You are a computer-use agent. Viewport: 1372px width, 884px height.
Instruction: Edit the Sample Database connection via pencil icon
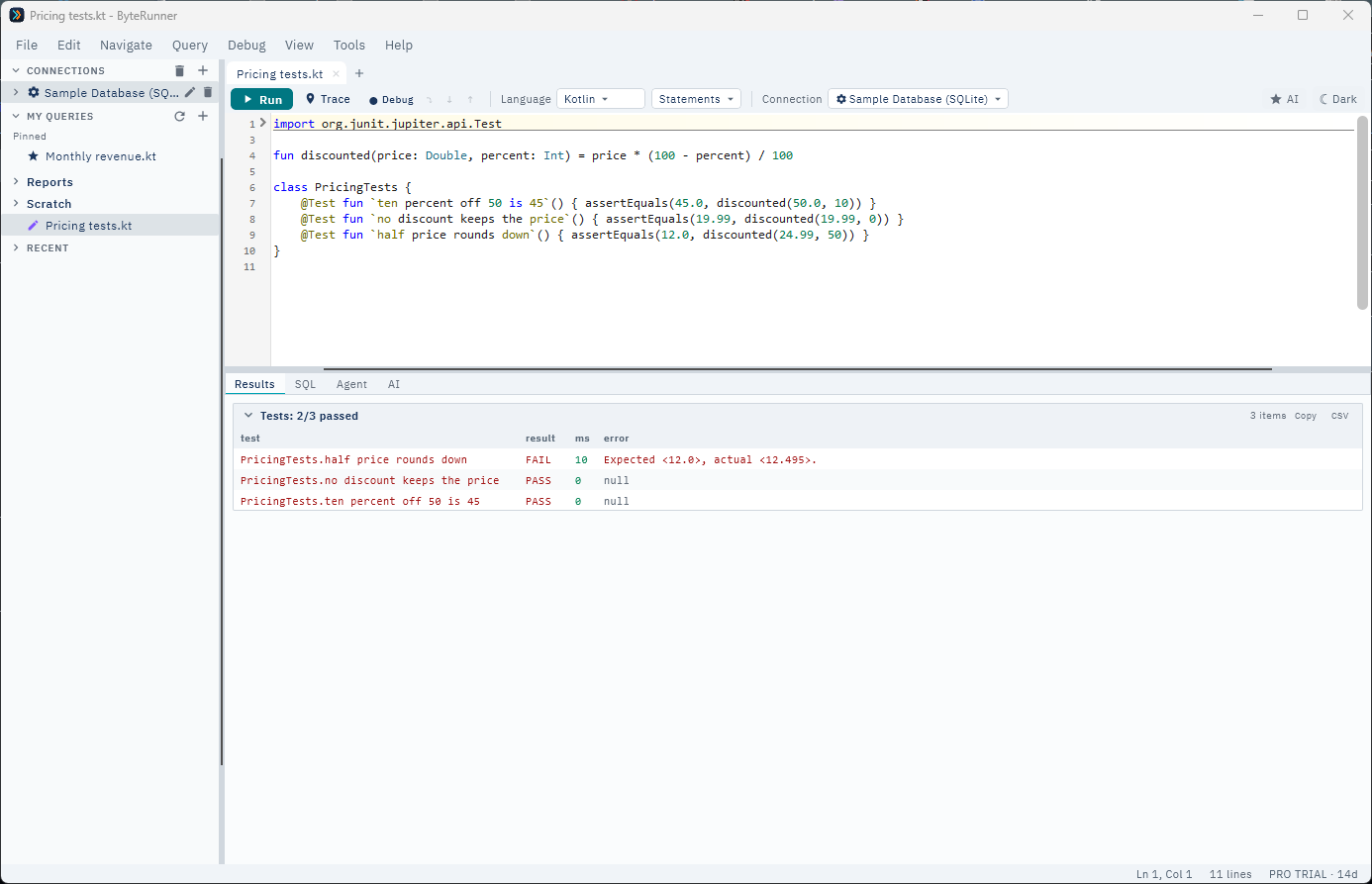[x=190, y=92]
